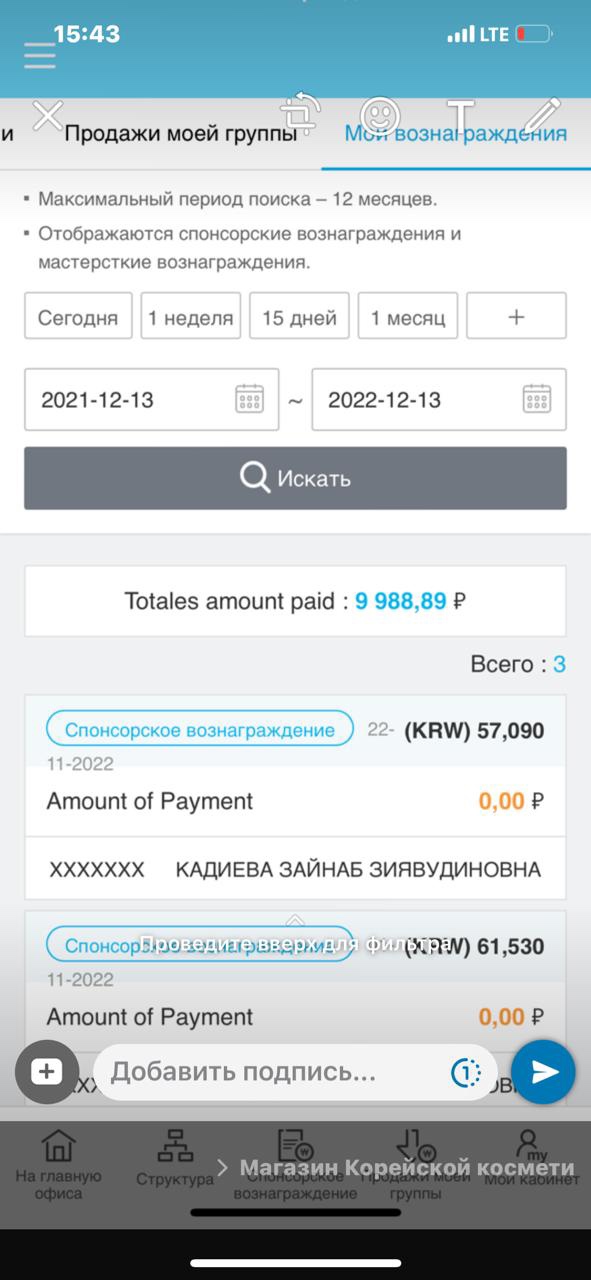The height and width of the screenshot is (1280, 591).
Task: Close the image editor with the X icon
Action: coord(48,116)
